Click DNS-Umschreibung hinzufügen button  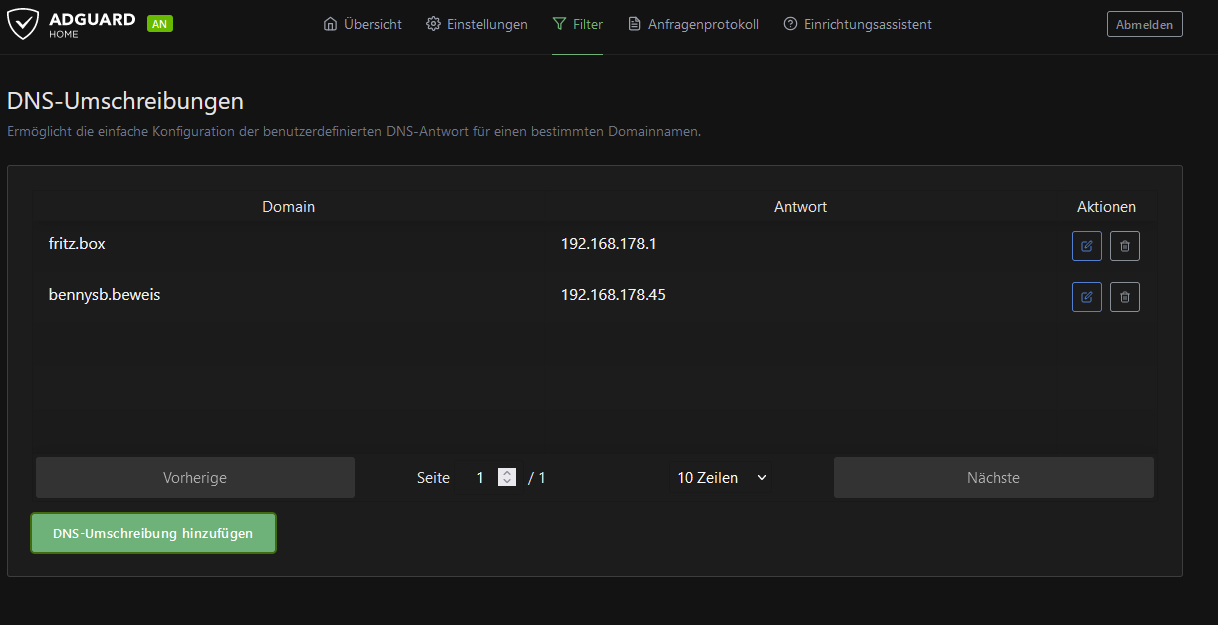(153, 533)
